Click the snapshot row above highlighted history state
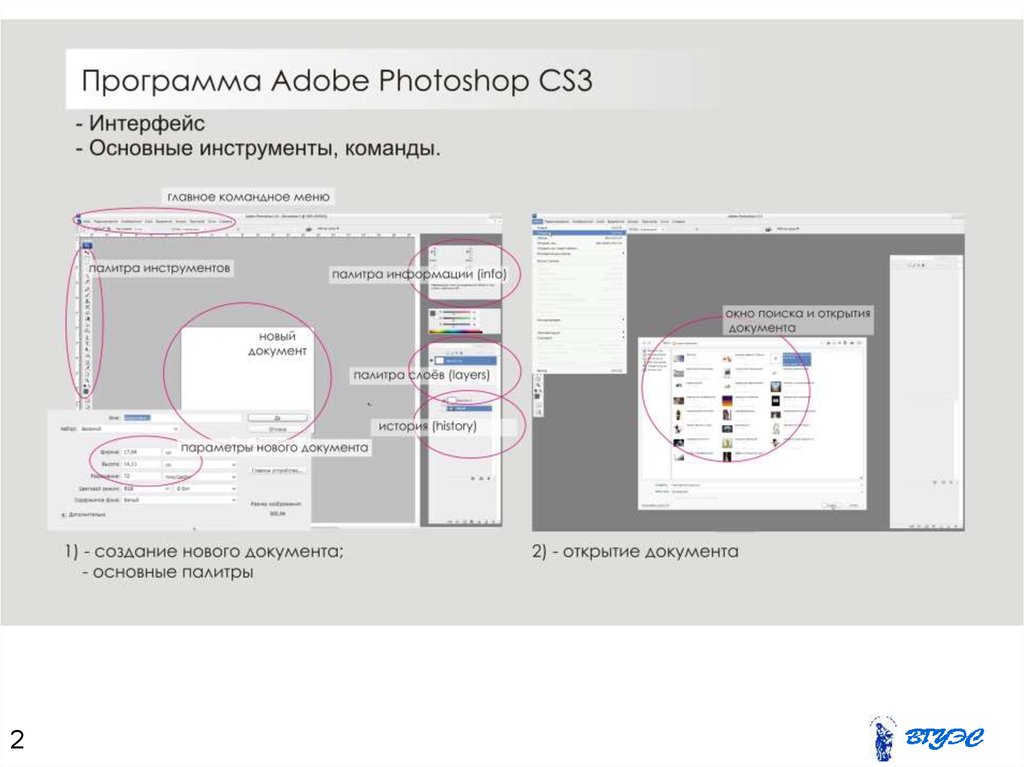 (458, 400)
